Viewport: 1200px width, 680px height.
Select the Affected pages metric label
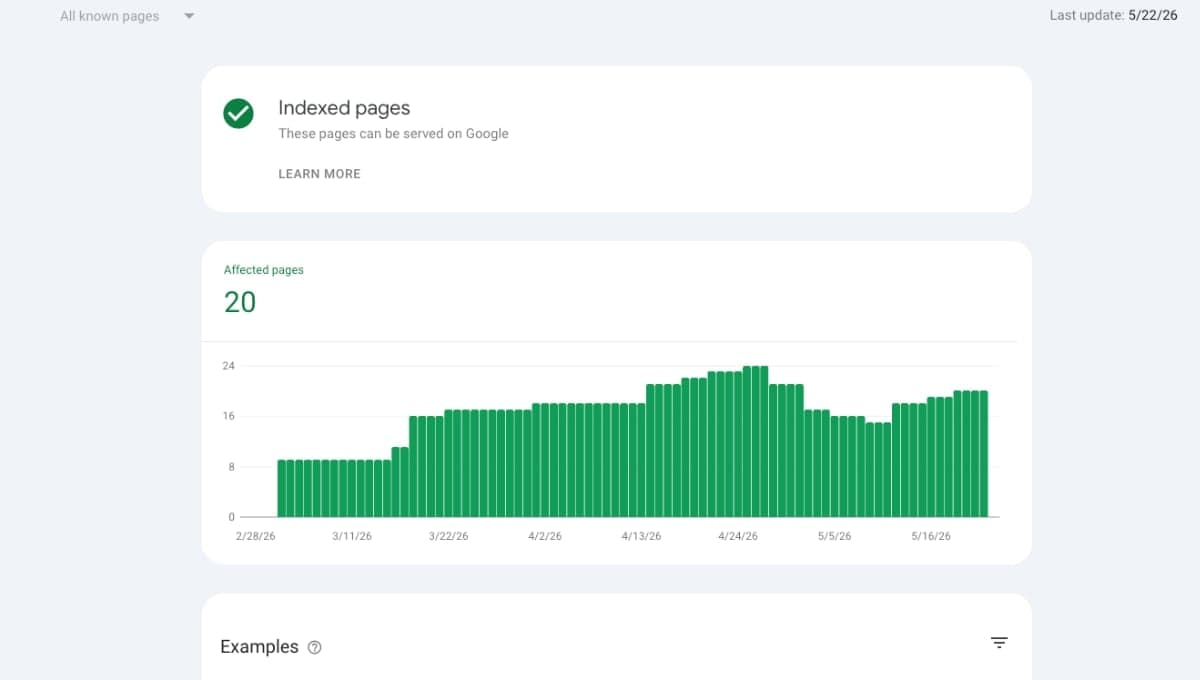pos(263,270)
